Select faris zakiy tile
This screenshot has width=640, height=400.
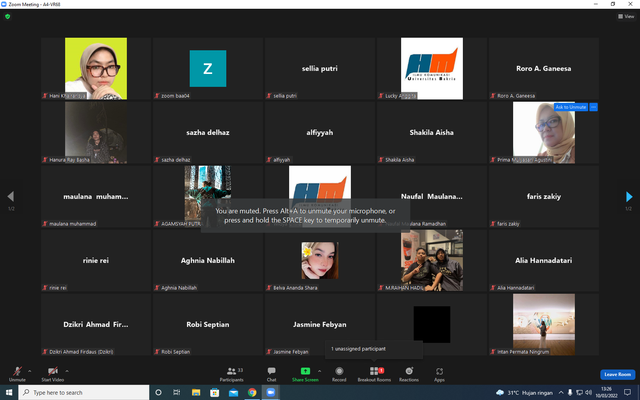pyautogui.click(x=544, y=197)
